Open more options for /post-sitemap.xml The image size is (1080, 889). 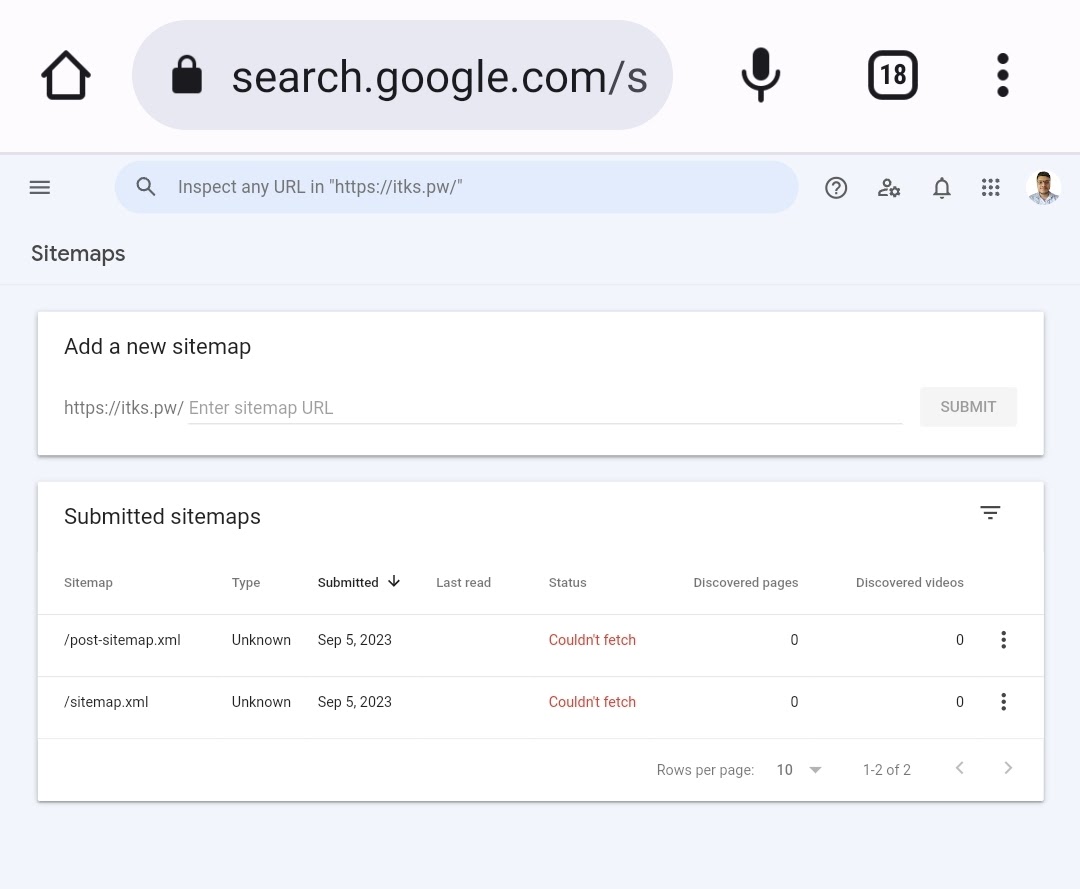point(1003,640)
